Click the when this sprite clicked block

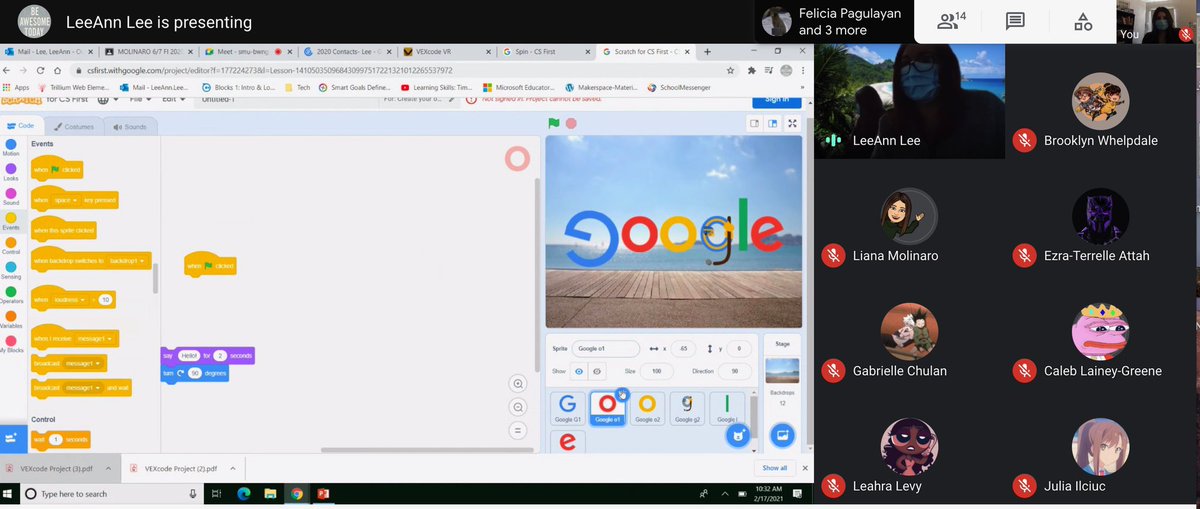(x=63, y=229)
